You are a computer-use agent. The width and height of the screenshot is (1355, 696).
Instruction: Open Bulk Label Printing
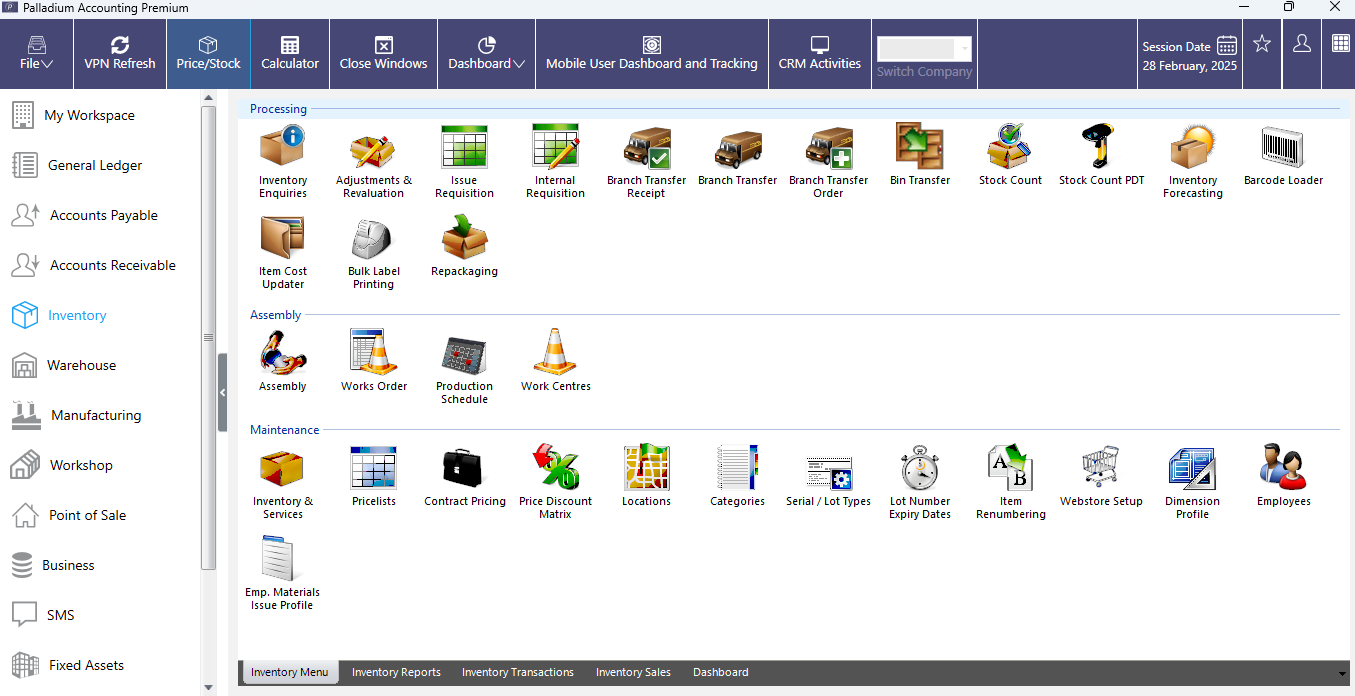tap(374, 252)
